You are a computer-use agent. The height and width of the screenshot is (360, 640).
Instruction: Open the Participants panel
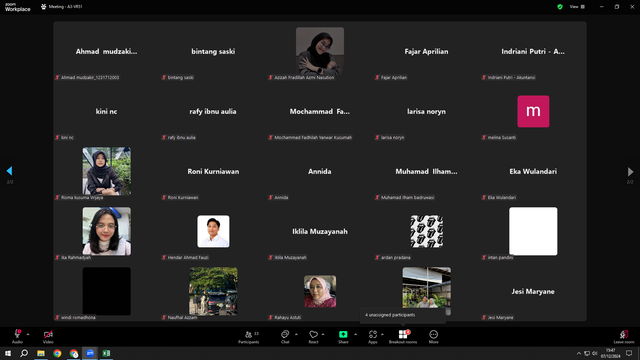tap(249, 337)
